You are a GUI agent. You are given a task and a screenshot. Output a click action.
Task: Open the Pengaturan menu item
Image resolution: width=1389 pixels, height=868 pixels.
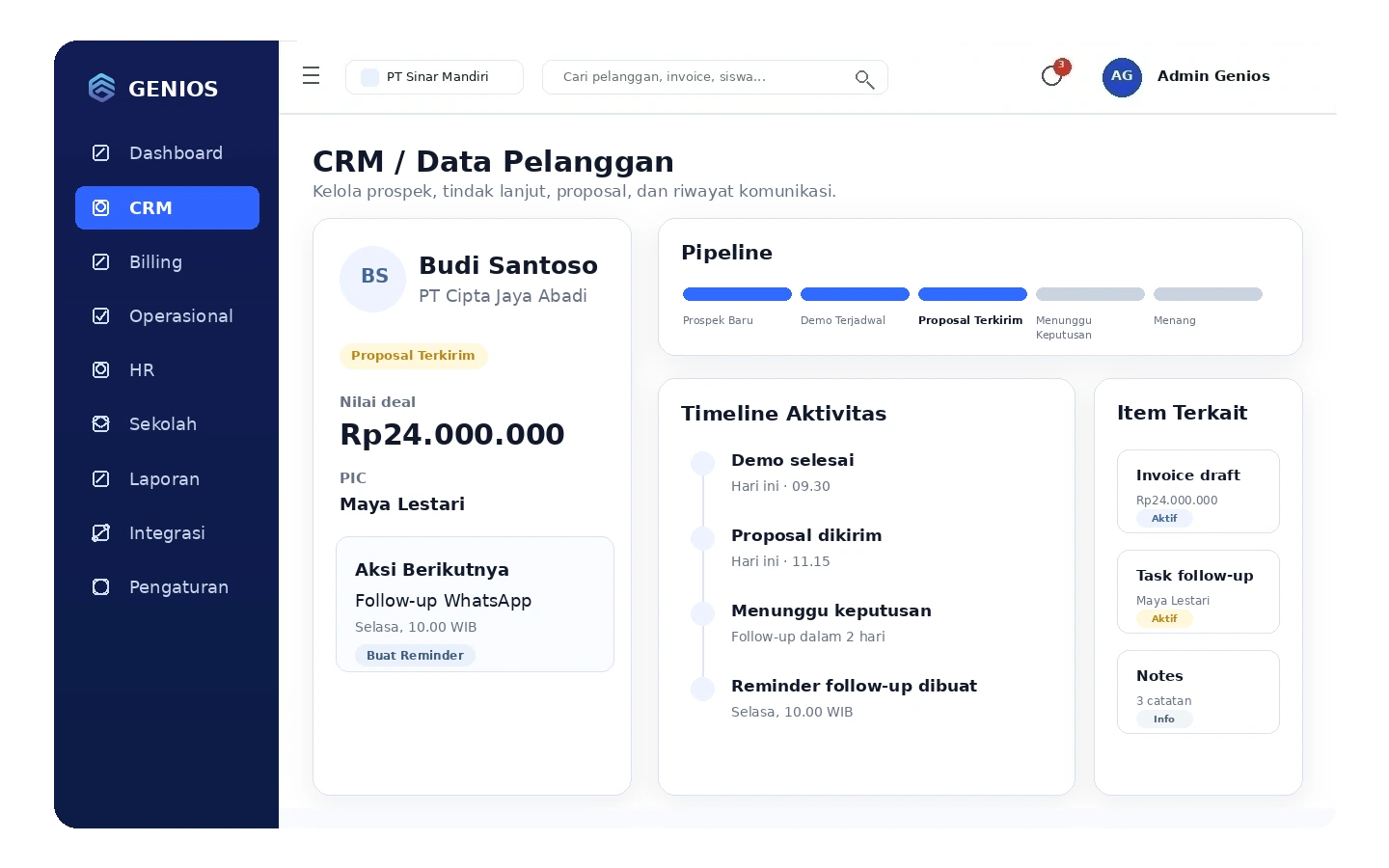tap(167, 586)
